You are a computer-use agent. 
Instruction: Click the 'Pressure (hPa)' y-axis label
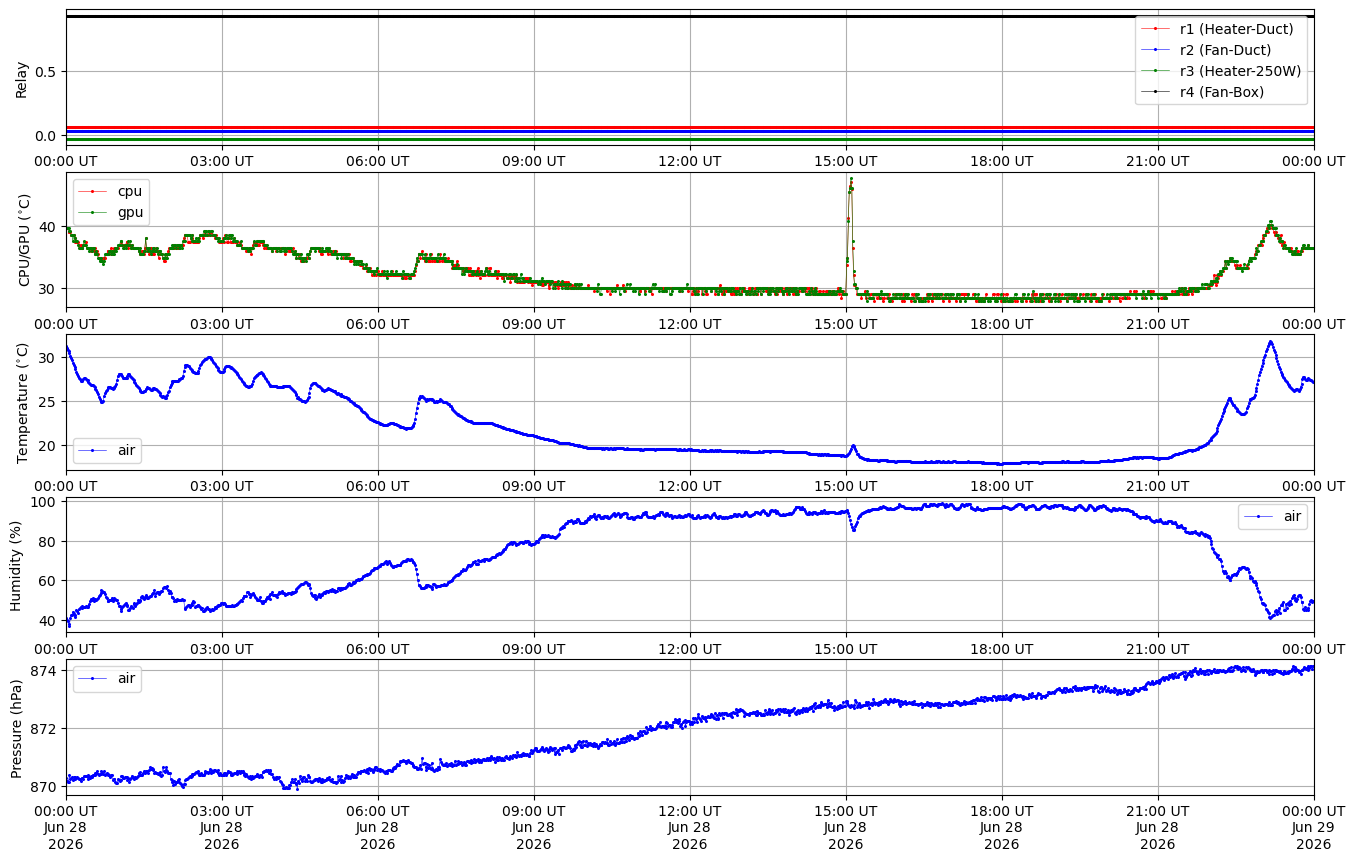pos(17,727)
